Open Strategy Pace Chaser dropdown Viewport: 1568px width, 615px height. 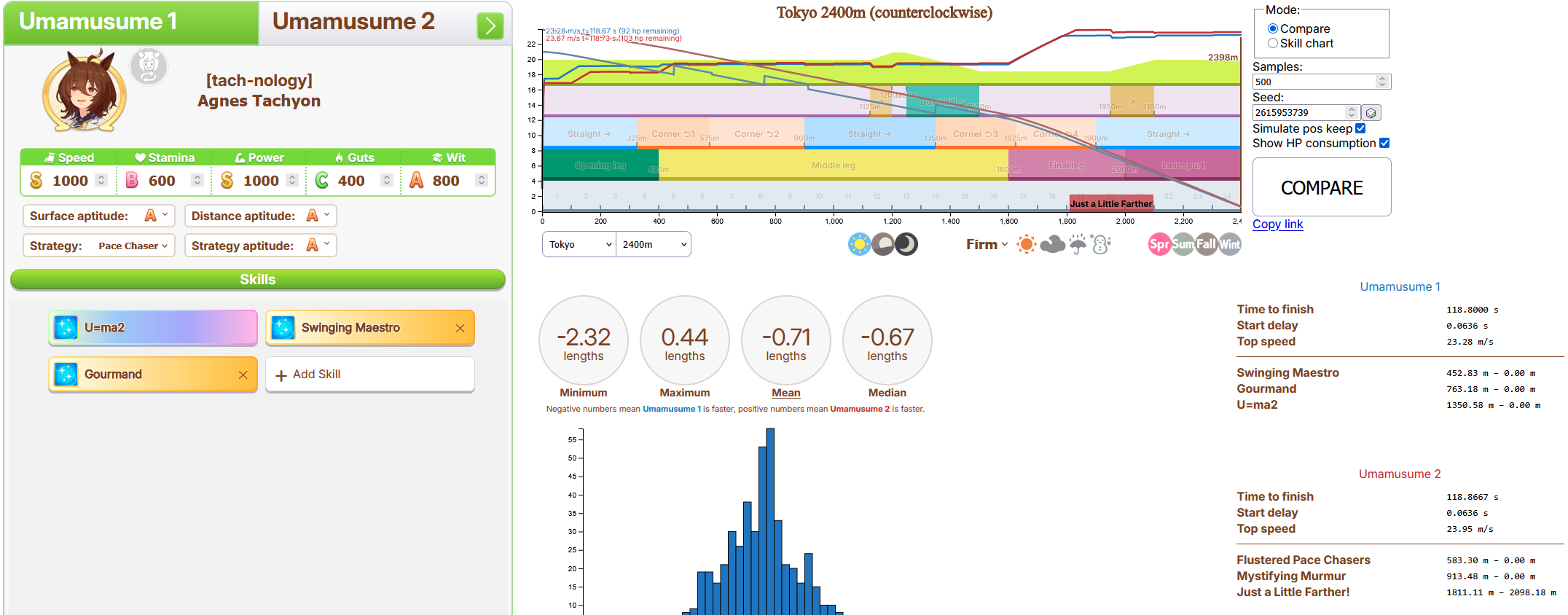click(x=99, y=246)
